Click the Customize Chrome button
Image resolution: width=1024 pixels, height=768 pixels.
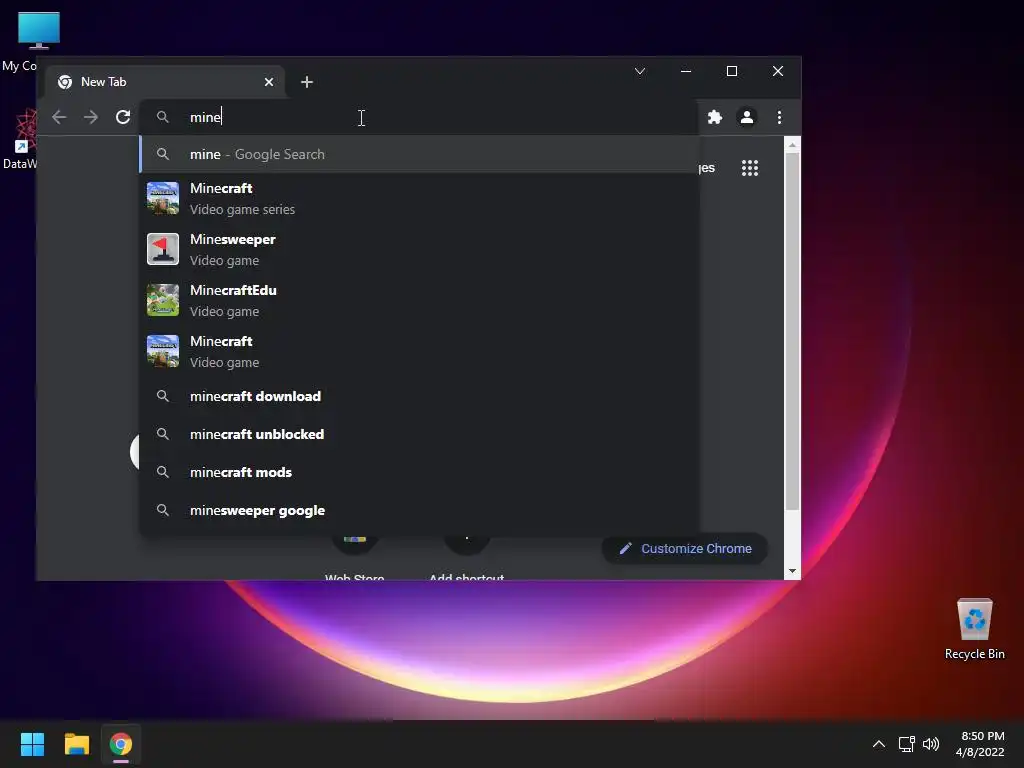coord(684,549)
